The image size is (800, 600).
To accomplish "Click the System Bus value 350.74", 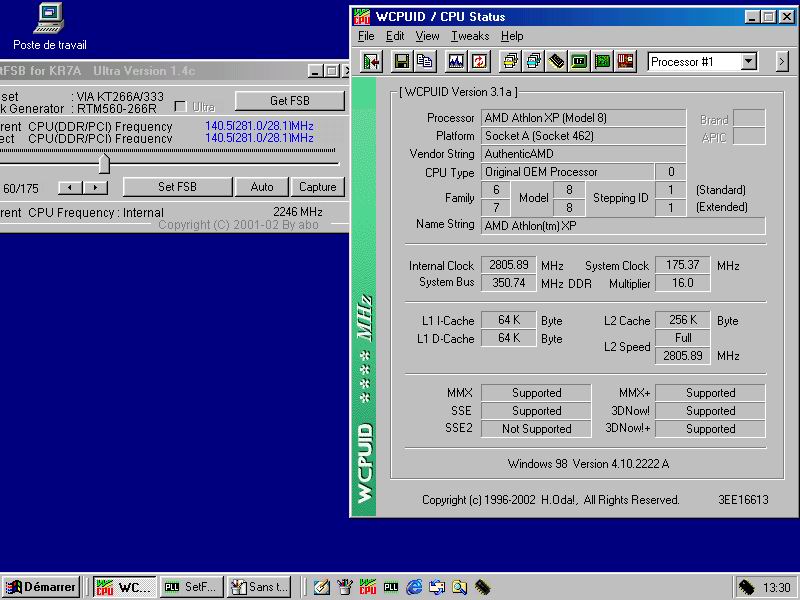I will (x=509, y=283).
